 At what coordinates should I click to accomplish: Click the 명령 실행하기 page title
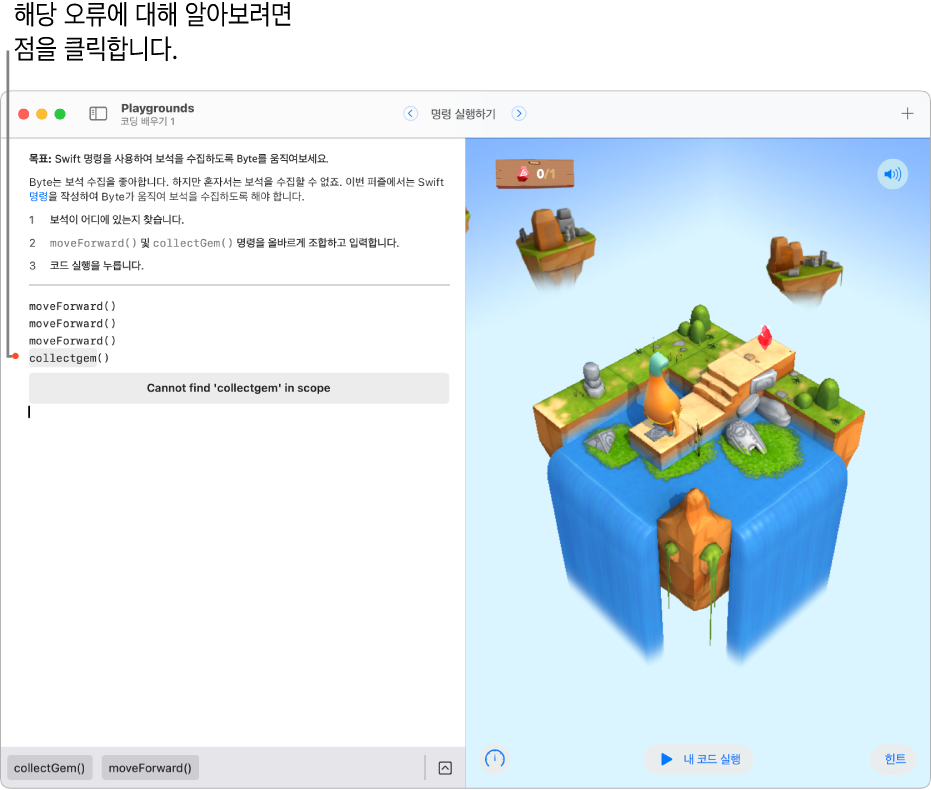[463, 113]
